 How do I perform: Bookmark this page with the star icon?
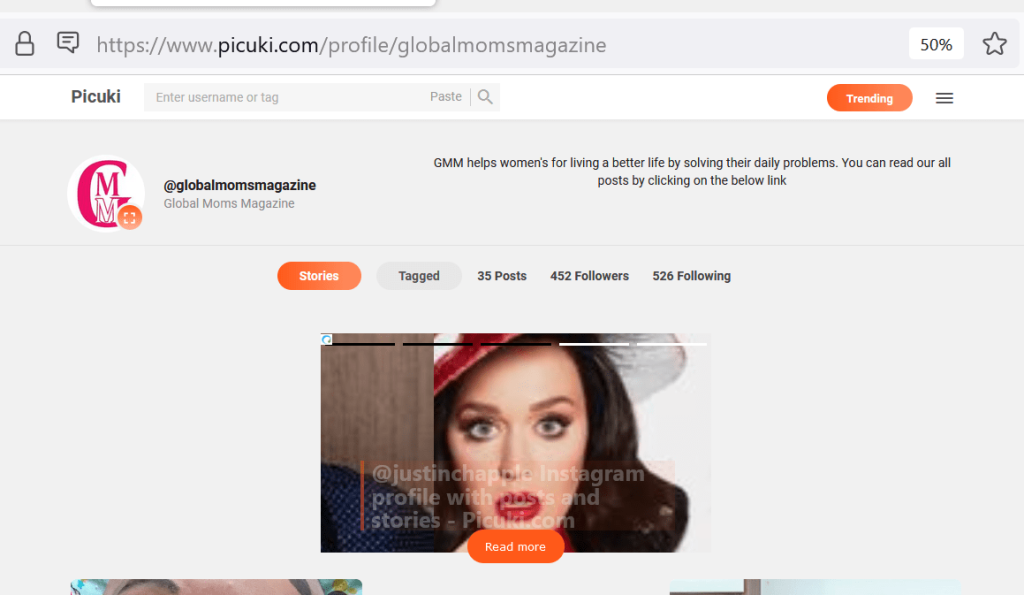coord(995,44)
